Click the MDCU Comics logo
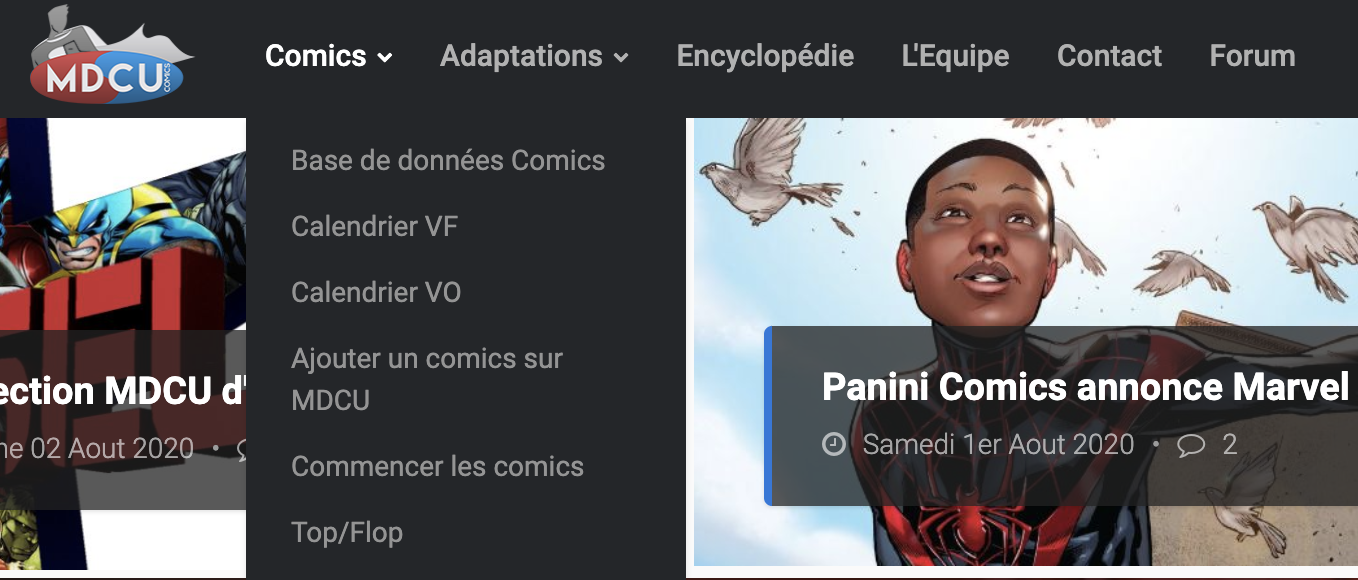The width and height of the screenshot is (1358, 580). point(112,57)
